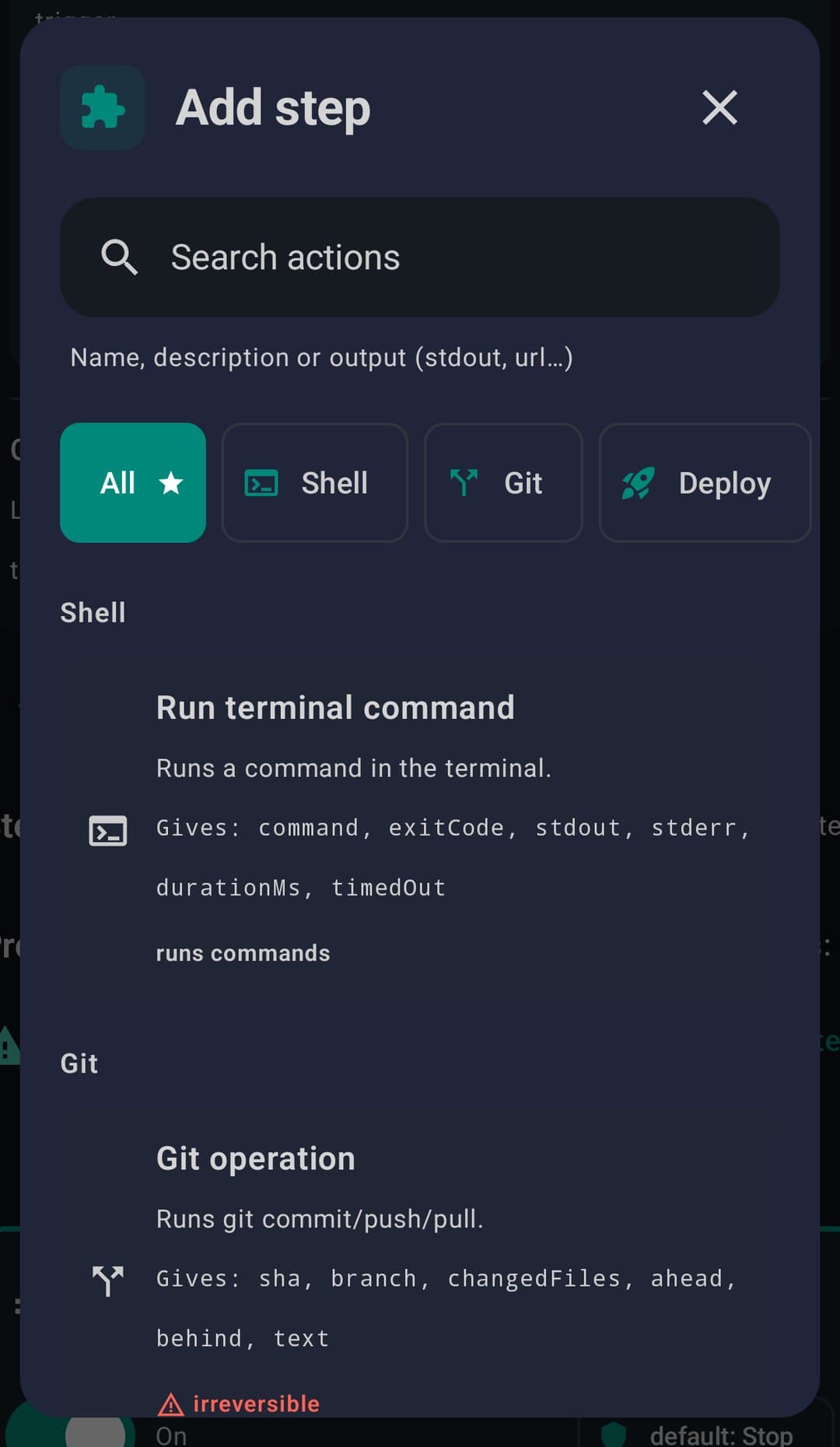The image size is (840, 1447).
Task: Click 'default: Stop' behind the dialog
Action: point(721,1435)
